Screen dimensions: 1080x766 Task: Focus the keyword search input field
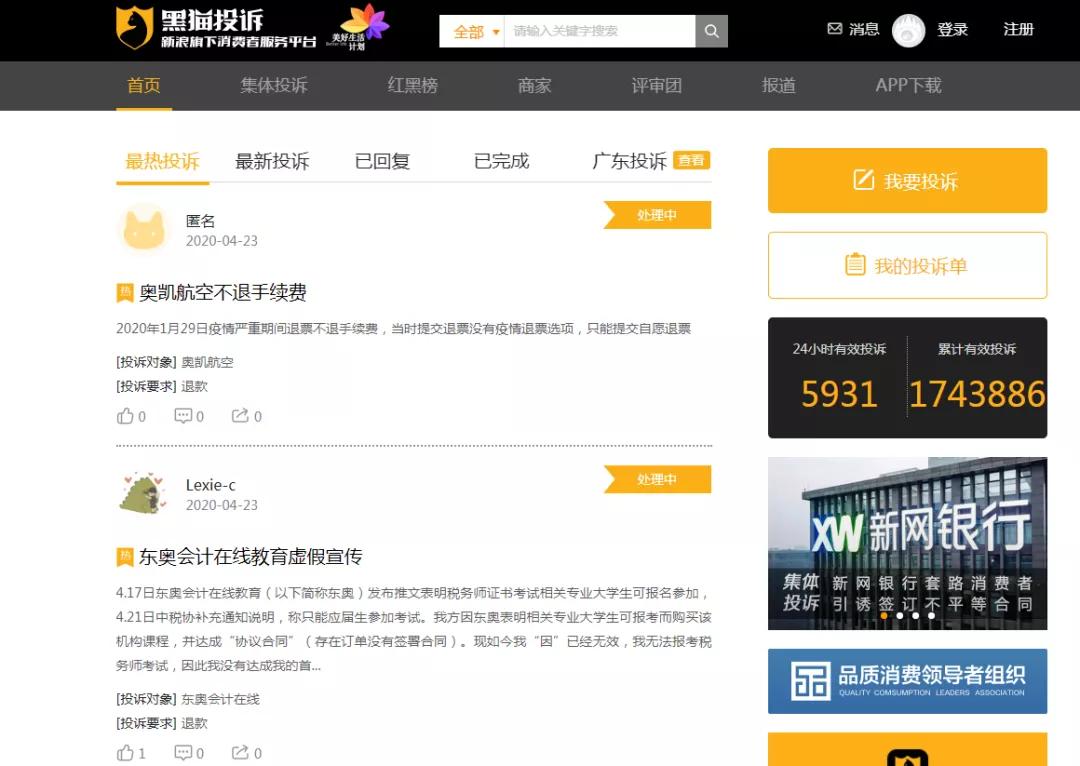coord(600,31)
